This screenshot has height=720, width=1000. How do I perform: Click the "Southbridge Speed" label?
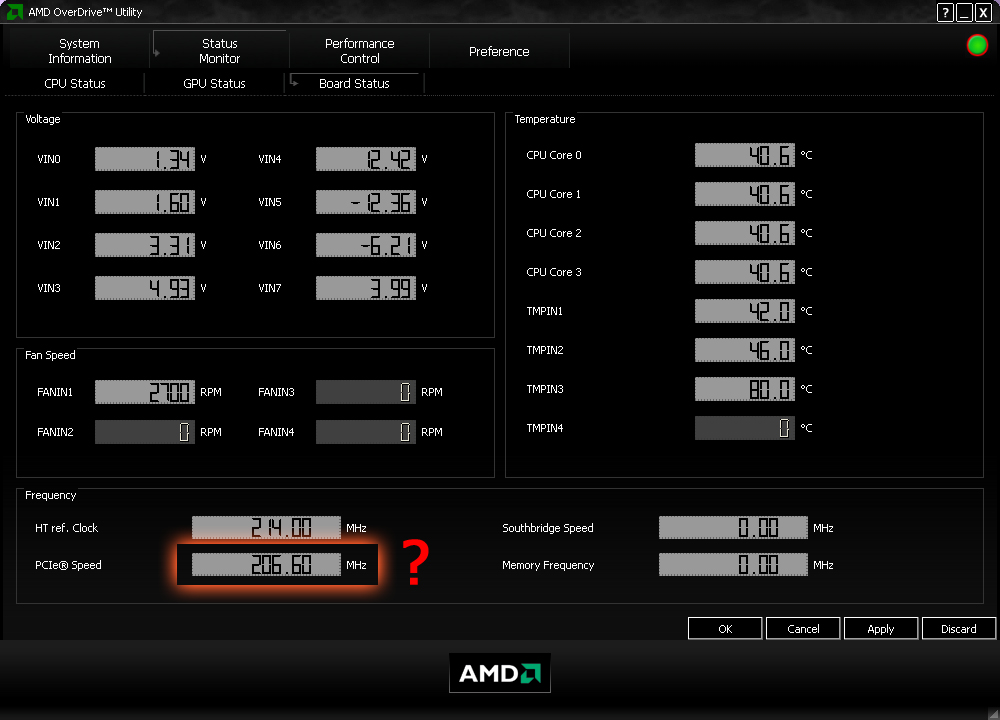548,528
